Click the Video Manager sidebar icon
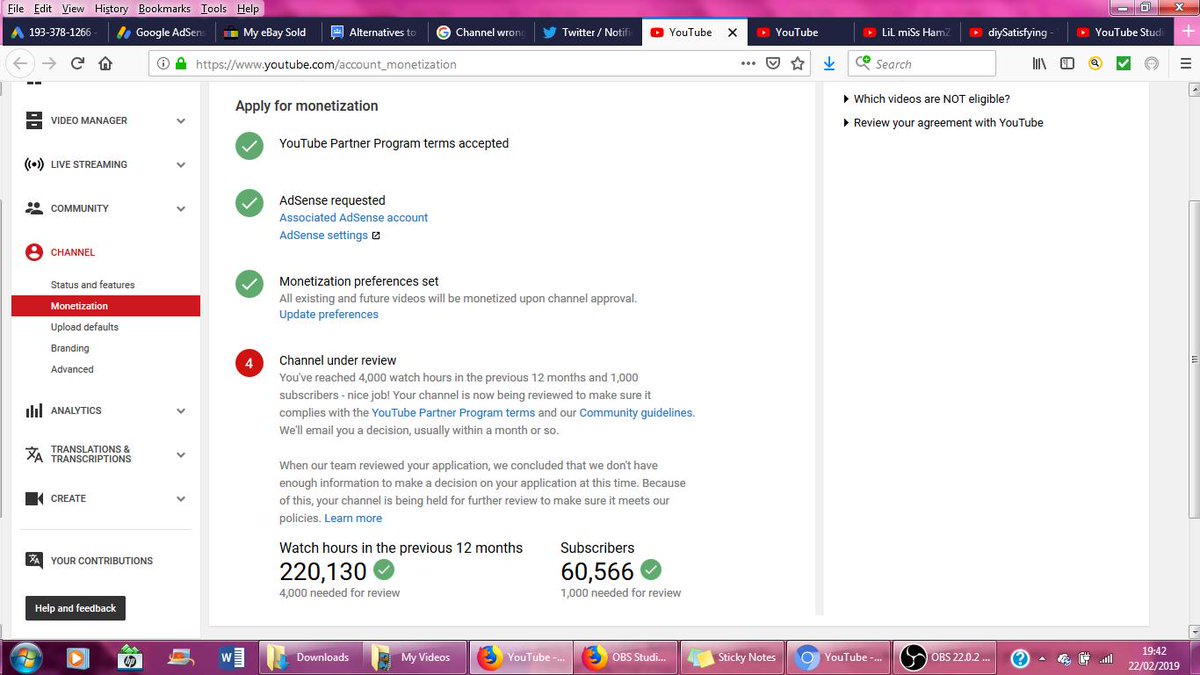Image resolution: width=1200 pixels, height=675 pixels. click(34, 120)
